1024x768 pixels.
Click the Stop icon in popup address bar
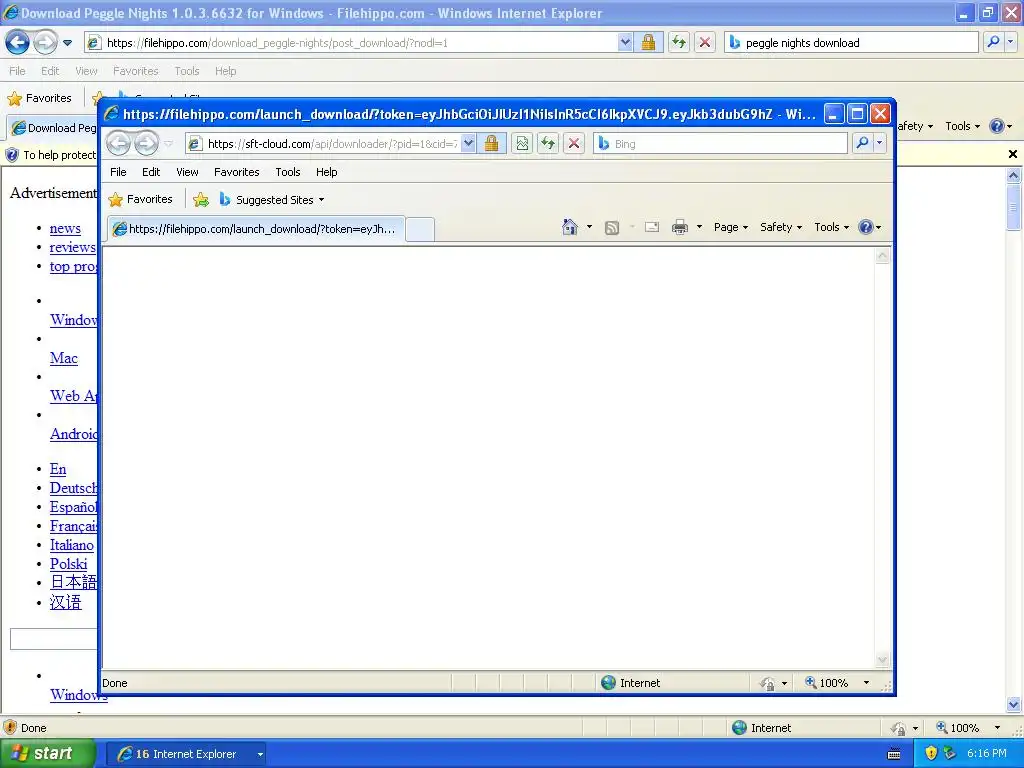574,144
